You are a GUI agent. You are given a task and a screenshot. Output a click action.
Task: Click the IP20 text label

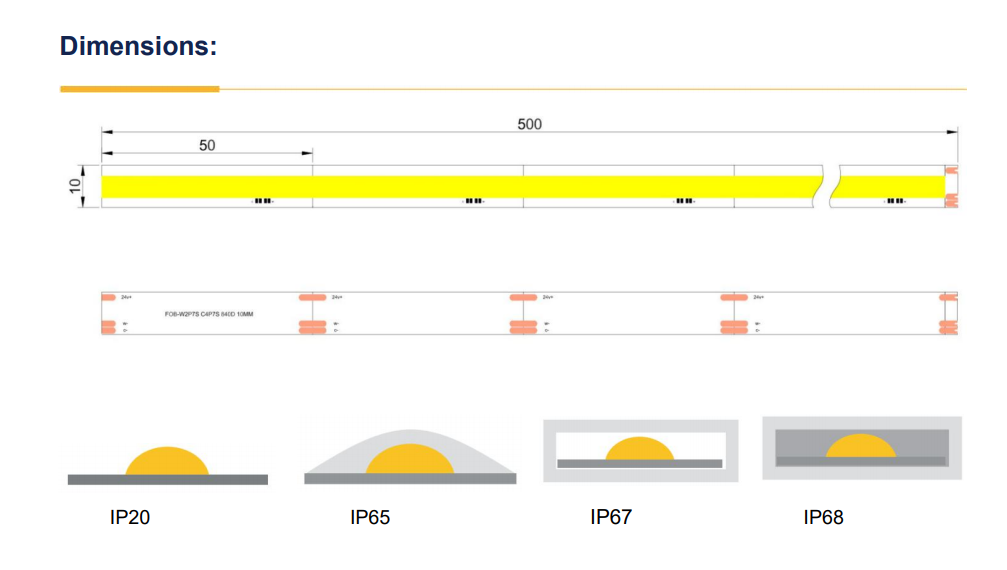click(x=130, y=518)
